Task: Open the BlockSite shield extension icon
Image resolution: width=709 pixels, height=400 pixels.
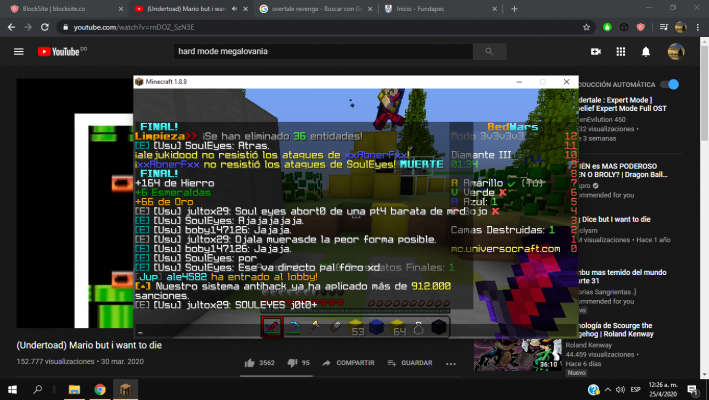Action: coord(641,27)
